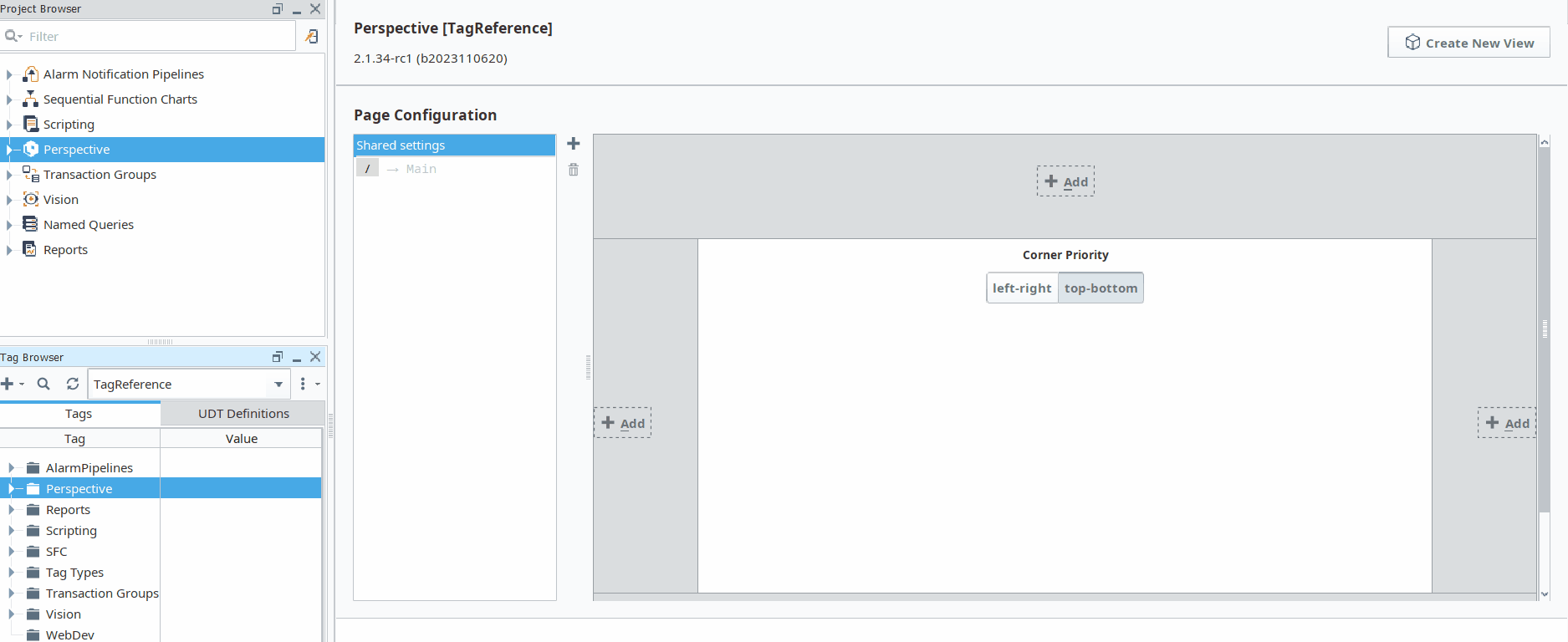Set Corner Priority to top-bottom
This screenshot has height=642, width=1568.
pos(1101,288)
